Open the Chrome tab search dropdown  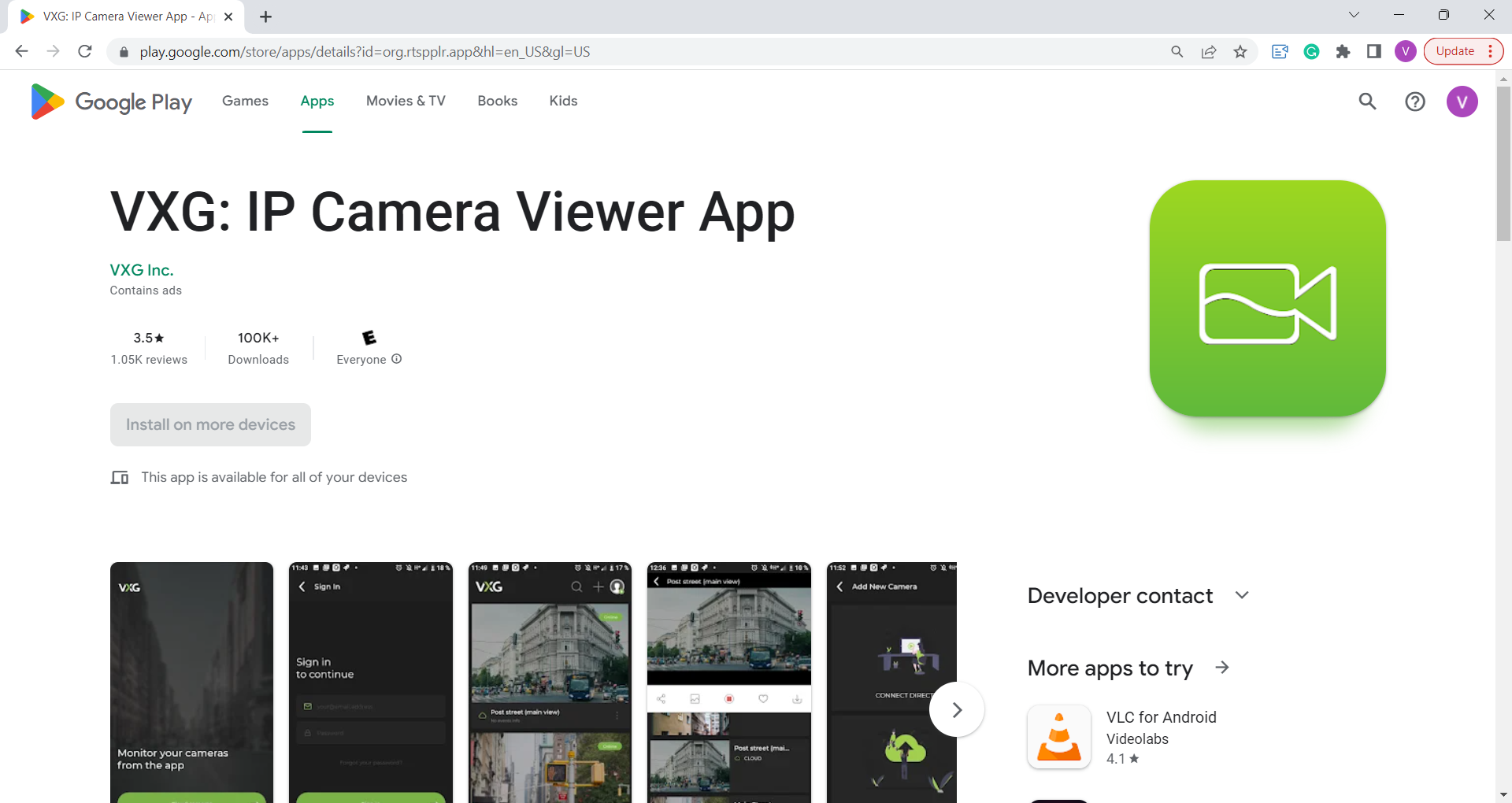[1354, 15]
